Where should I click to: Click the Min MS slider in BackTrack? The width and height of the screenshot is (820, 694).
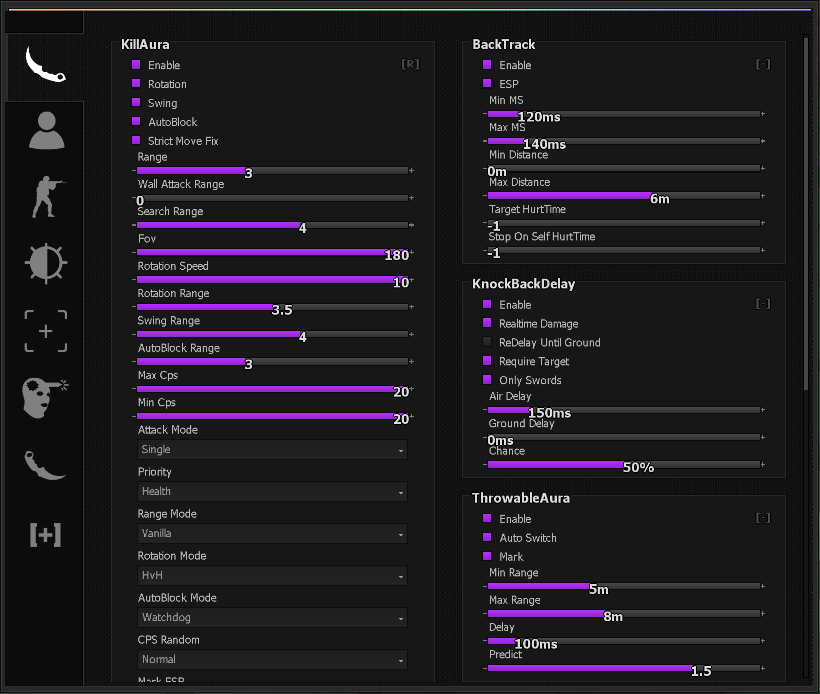pos(624,114)
